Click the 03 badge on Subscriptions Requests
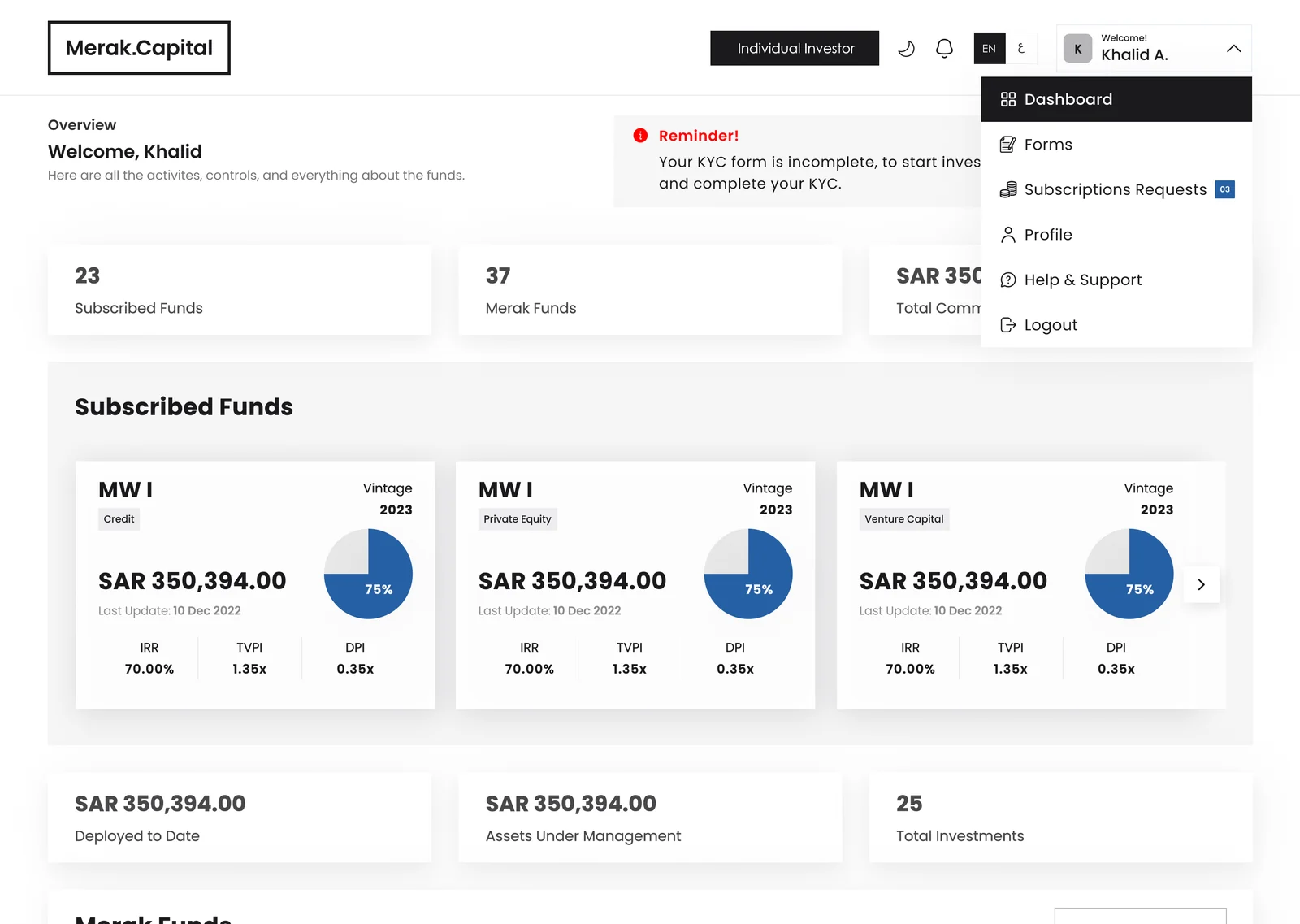The width and height of the screenshot is (1300, 924). tap(1225, 189)
